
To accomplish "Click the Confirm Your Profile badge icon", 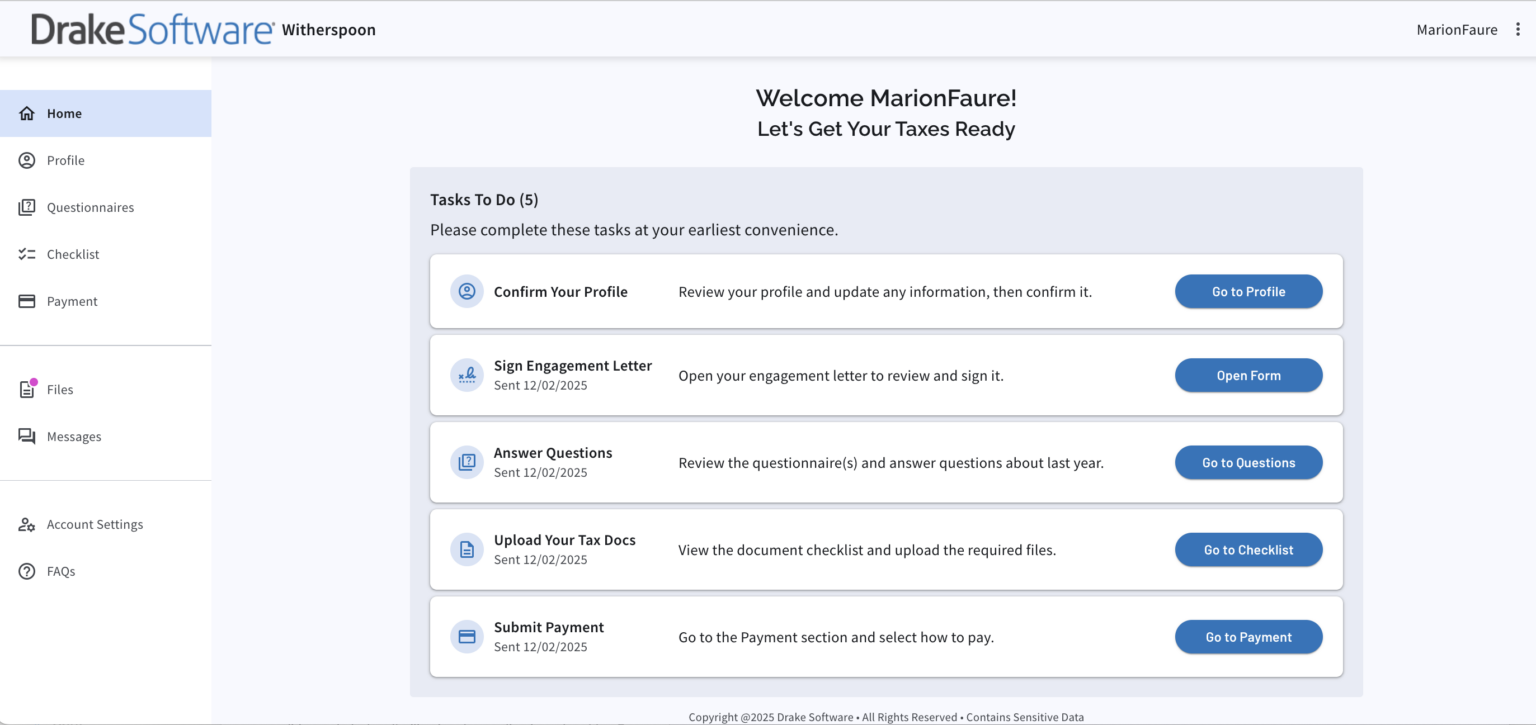I will point(466,291).
